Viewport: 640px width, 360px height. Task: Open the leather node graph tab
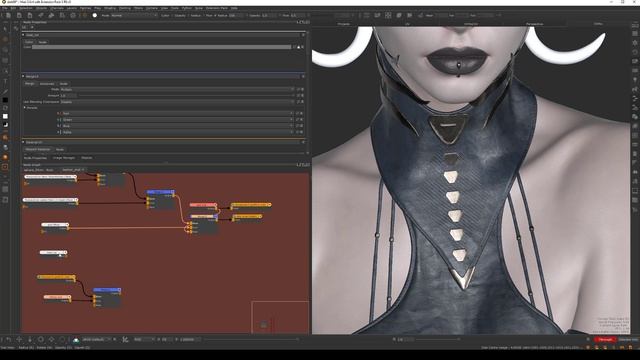tap(72, 169)
